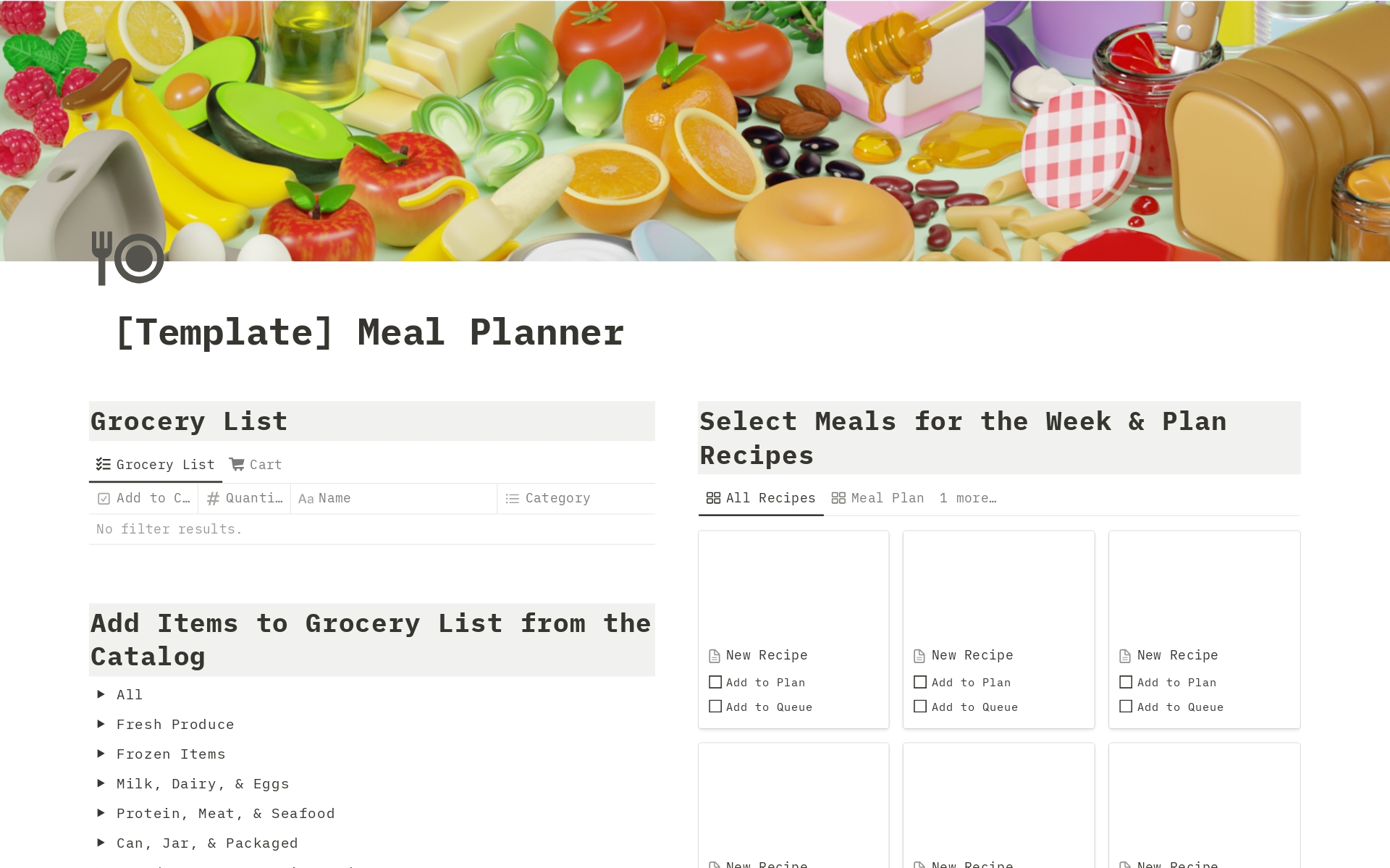
Task: Switch to the Cart tab
Action: click(x=256, y=464)
